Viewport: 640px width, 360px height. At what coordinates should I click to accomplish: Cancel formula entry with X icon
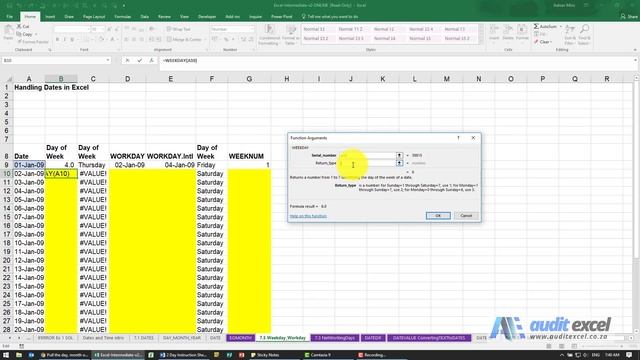[127, 60]
